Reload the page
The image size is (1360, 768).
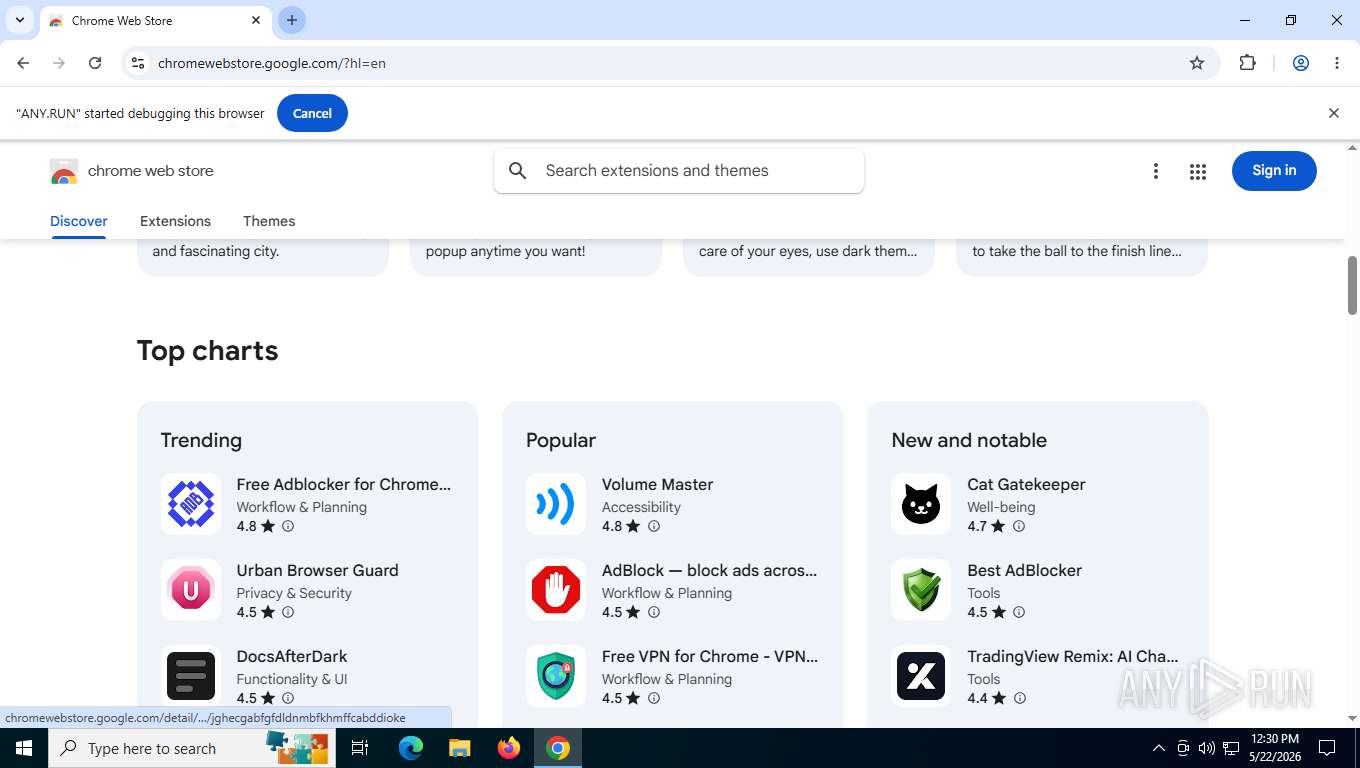click(95, 63)
